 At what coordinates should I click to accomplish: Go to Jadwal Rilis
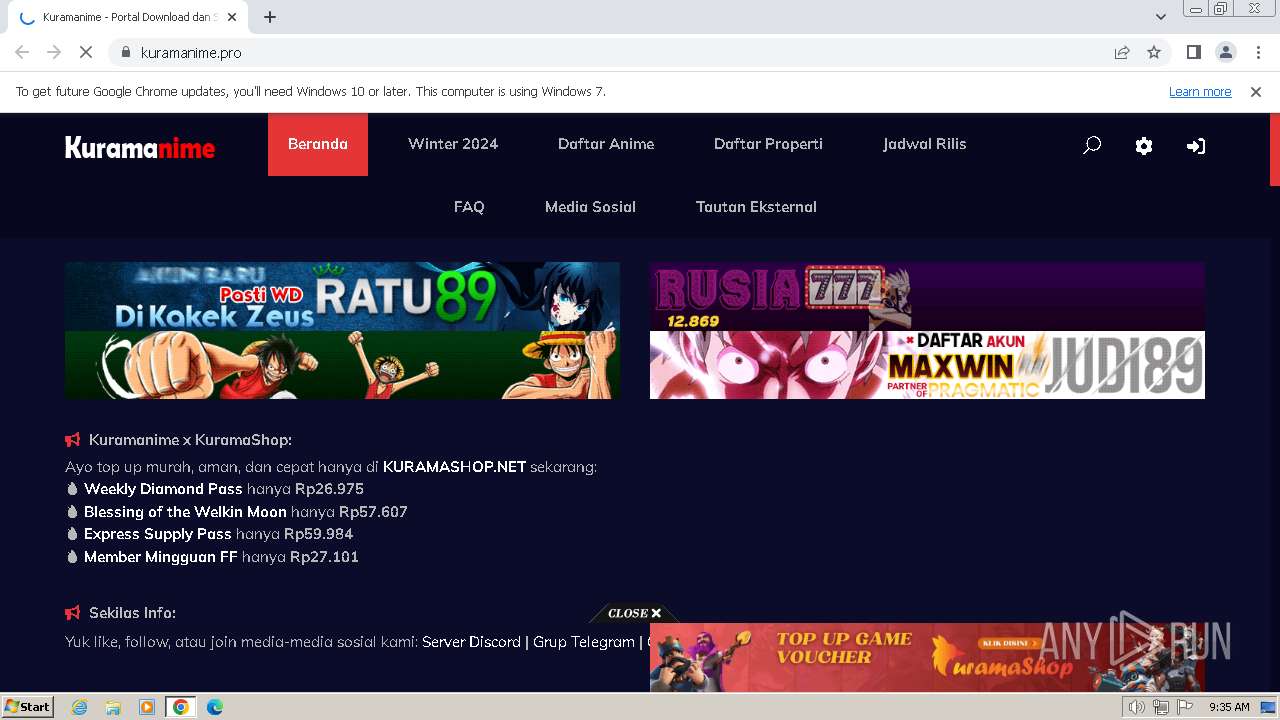point(925,144)
